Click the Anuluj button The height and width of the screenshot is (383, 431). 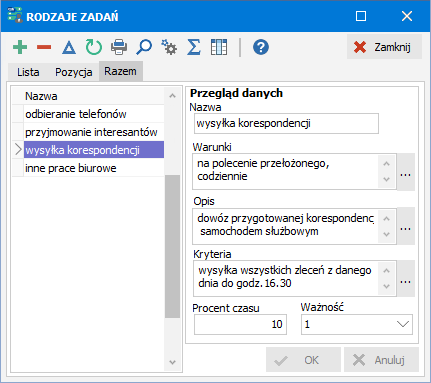click(x=381, y=360)
